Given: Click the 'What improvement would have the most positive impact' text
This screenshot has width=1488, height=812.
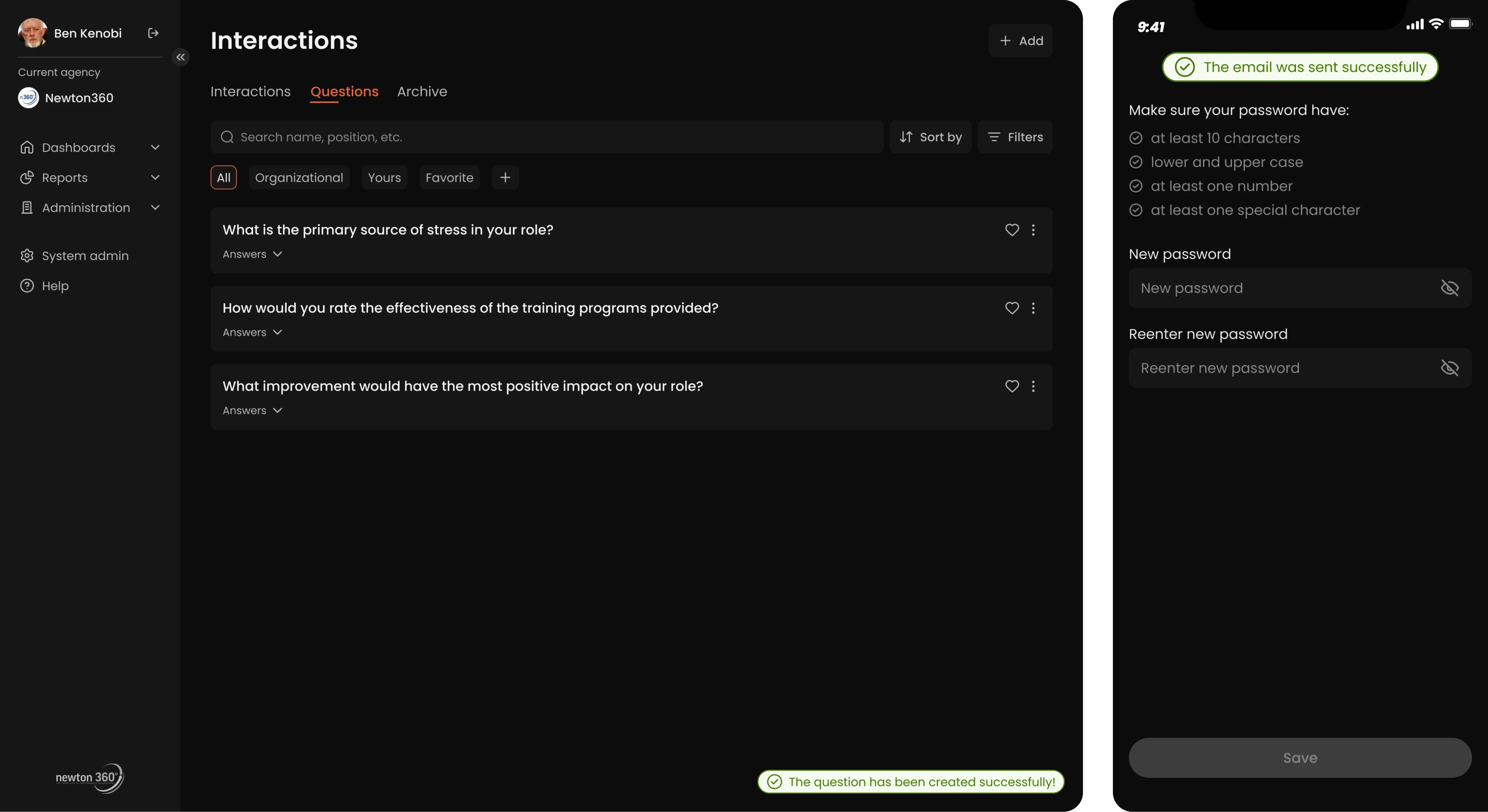Looking at the screenshot, I should [x=463, y=386].
